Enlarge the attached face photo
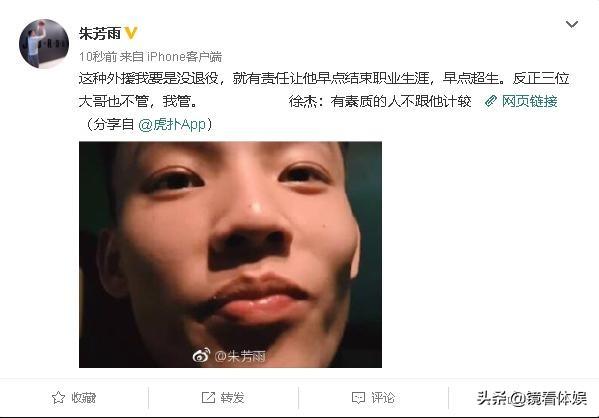The height and width of the screenshot is (418, 599). coord(230,254)
